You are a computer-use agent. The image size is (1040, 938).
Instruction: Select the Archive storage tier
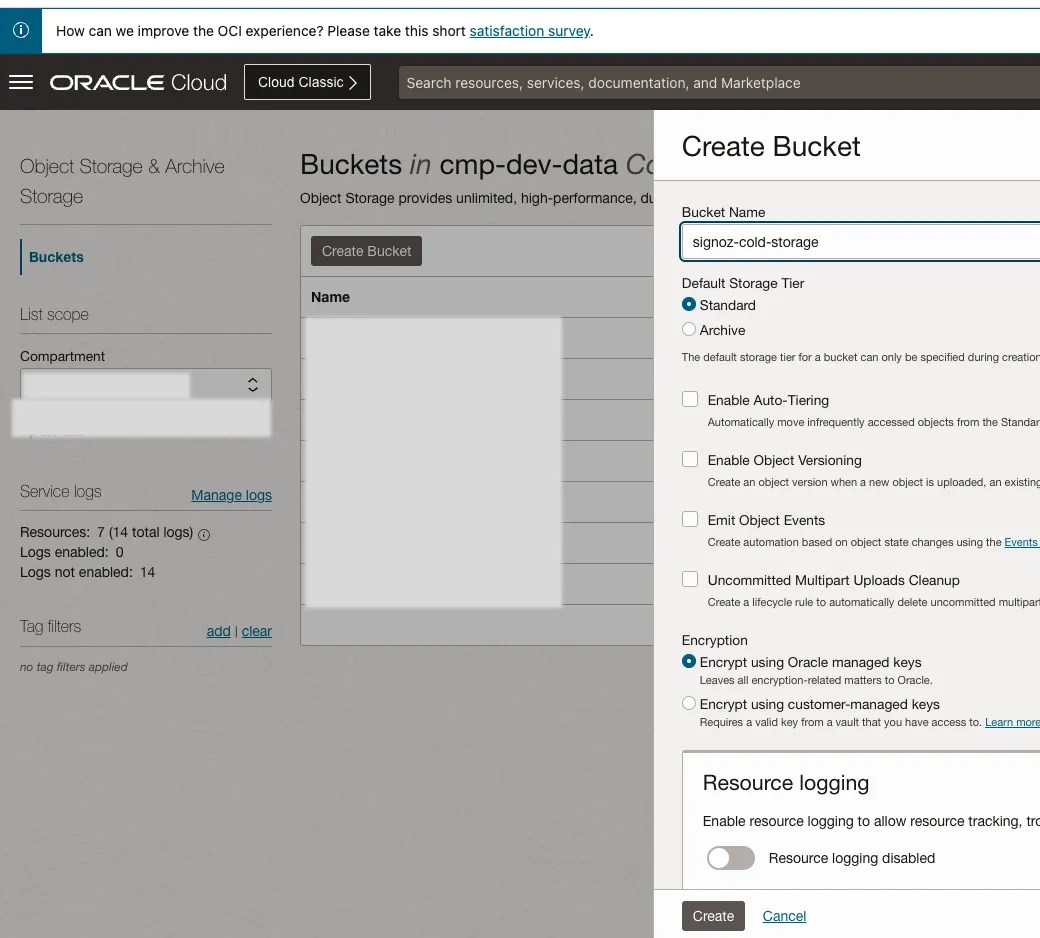coord(689,330)
